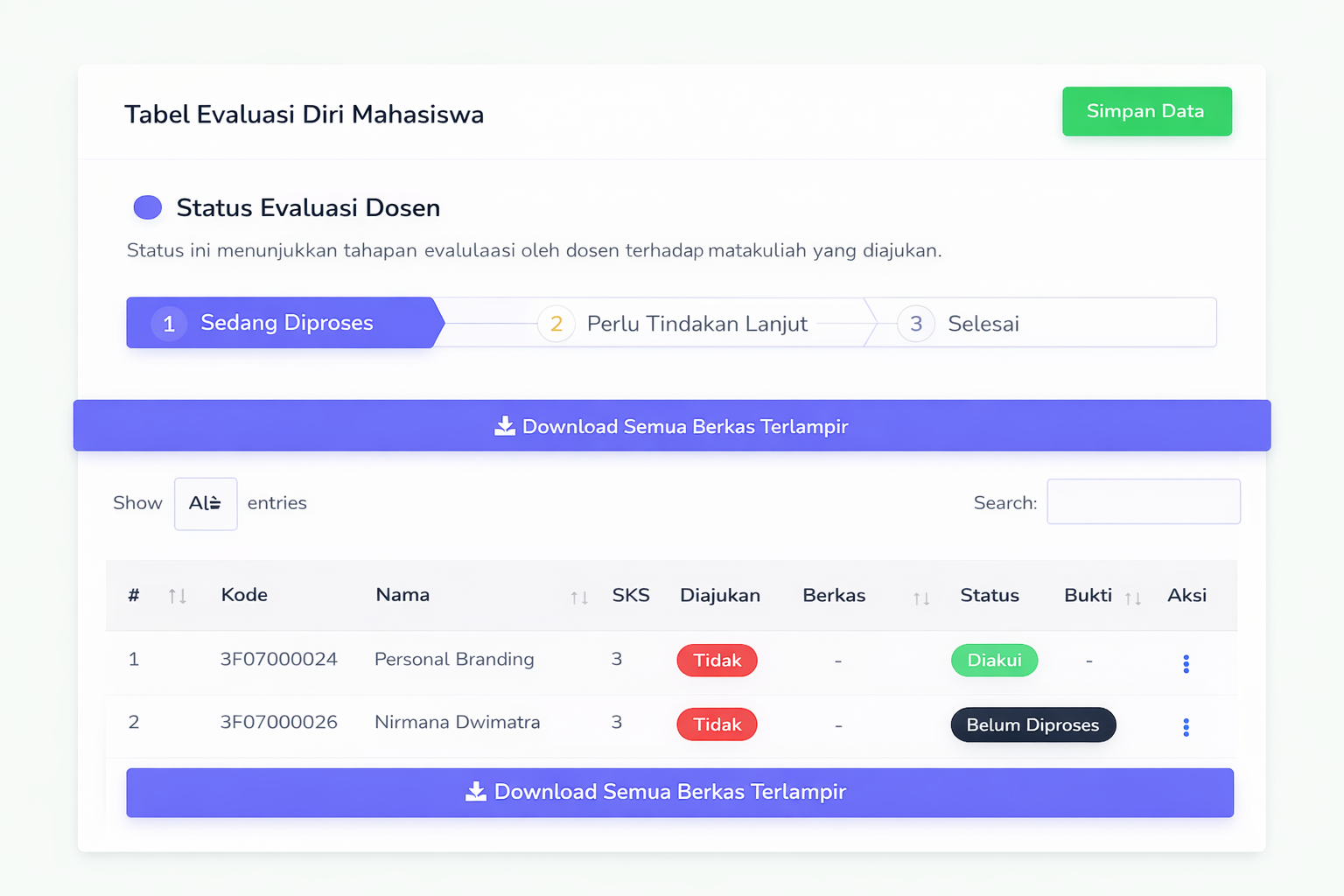Click the three-dot action menu for Personal Branding

click(x=1186, y=663)
